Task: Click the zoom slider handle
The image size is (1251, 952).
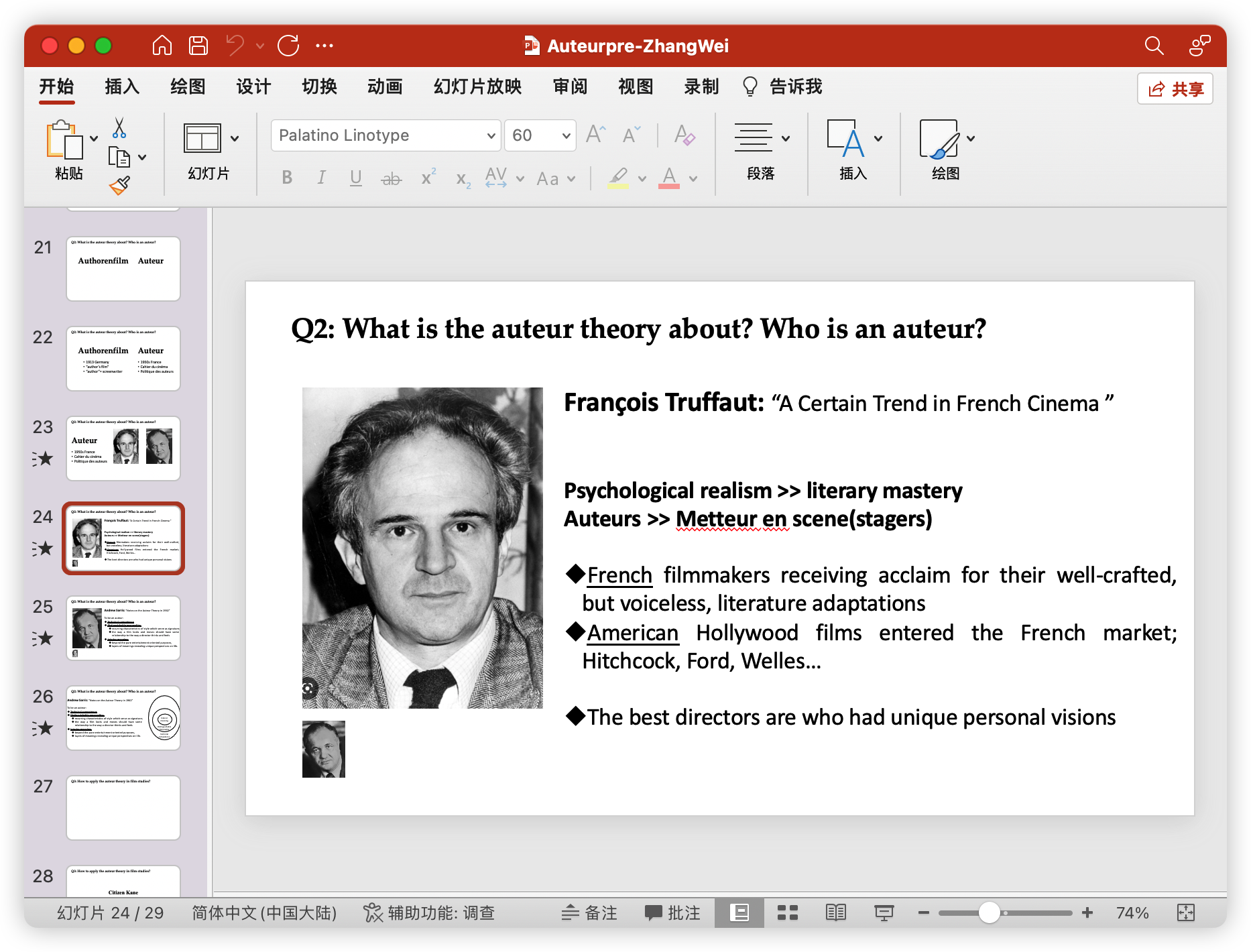Action: (x=989, y=912)
